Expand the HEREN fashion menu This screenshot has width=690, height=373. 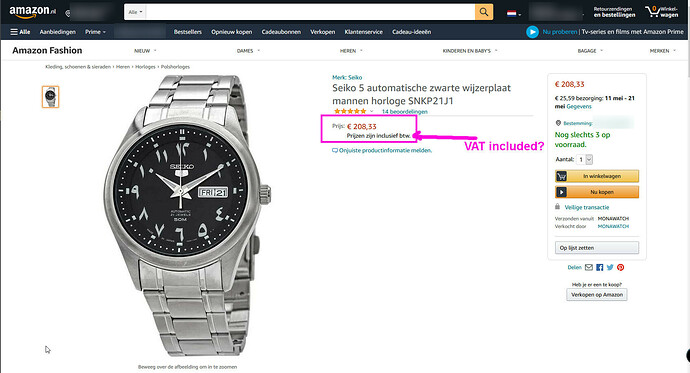[x=351, y=51]
